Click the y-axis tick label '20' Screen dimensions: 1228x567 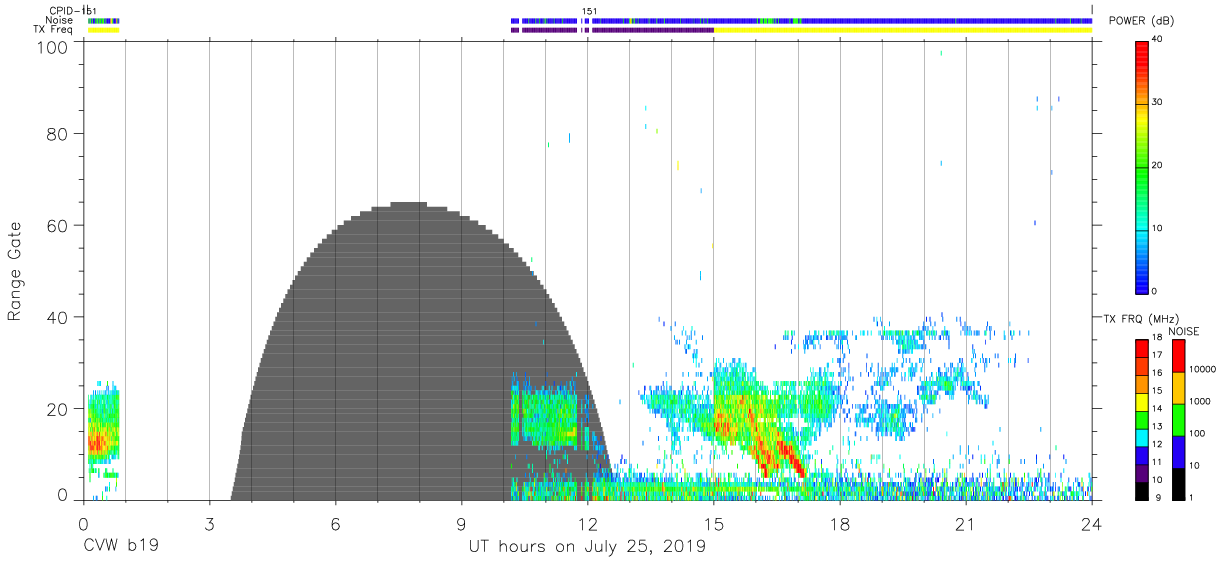[59, 408]
